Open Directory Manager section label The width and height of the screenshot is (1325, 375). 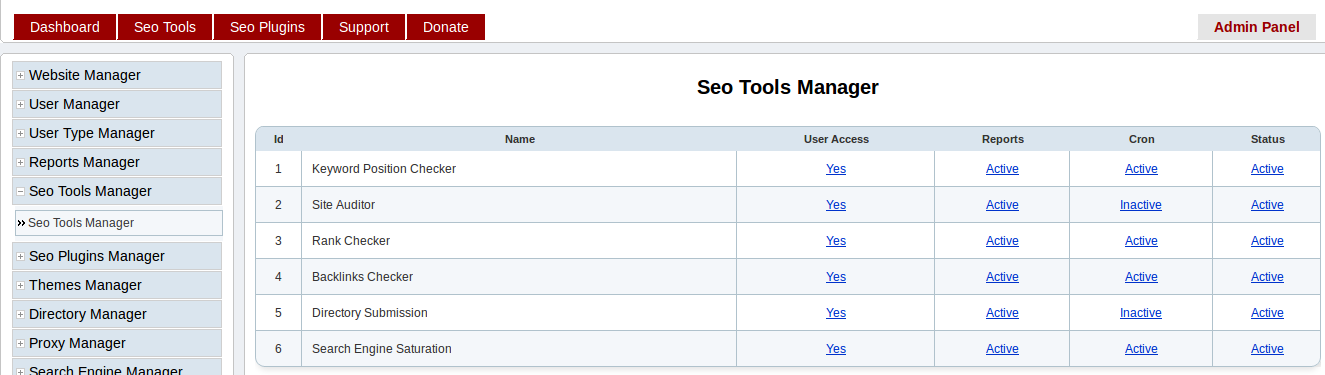pyautogui.click(x=88, y=314)
